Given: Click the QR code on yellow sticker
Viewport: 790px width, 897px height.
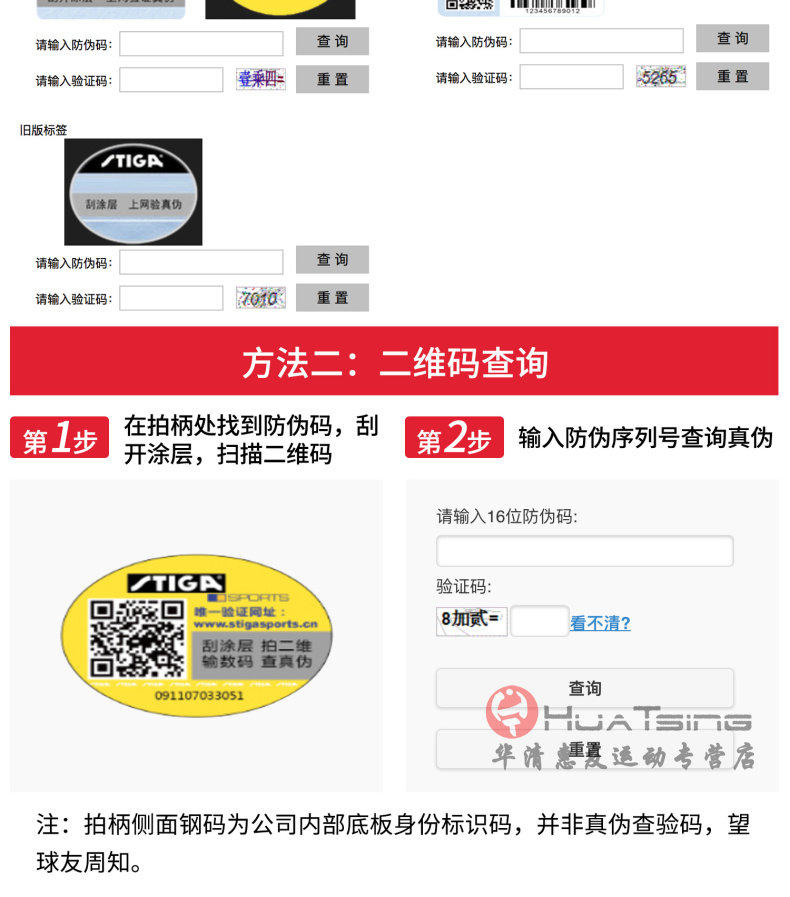Looking at the screenshot, I should 136,638.
